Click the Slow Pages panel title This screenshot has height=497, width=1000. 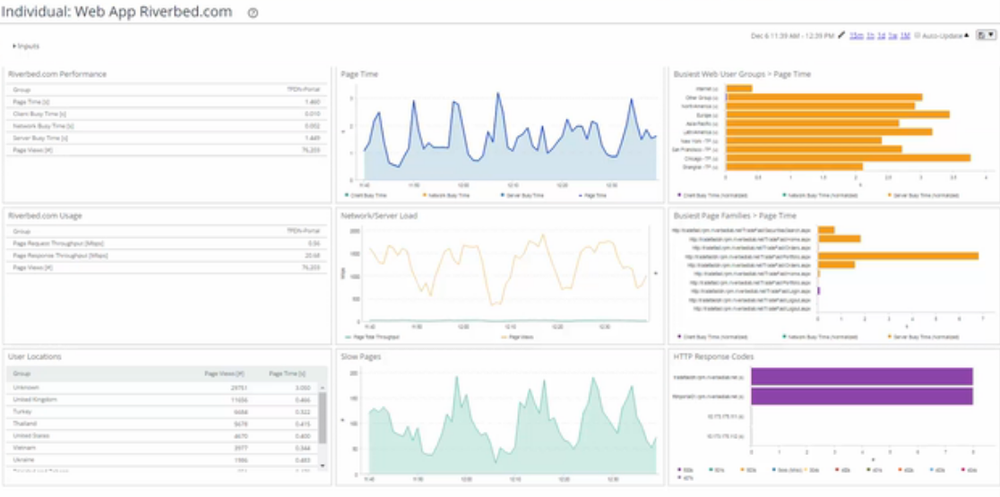(361, 357)
